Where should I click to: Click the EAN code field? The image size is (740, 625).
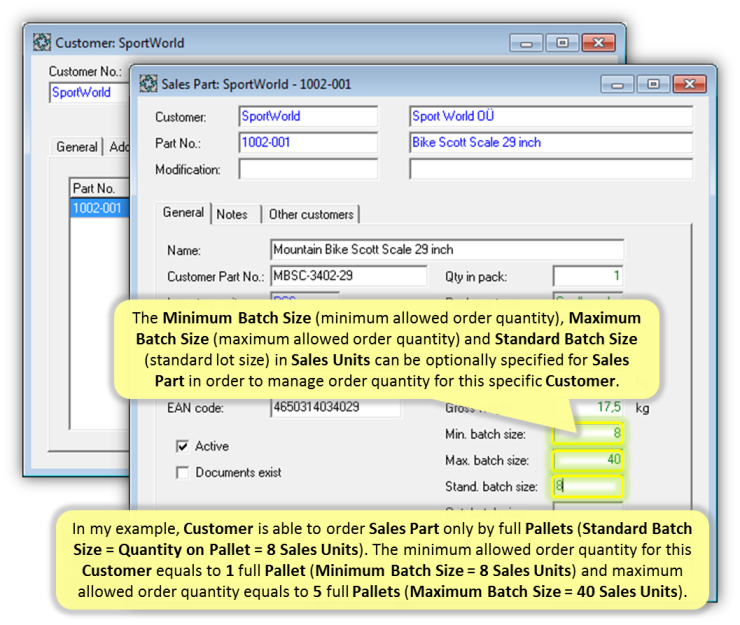click(x=336, y=407)
